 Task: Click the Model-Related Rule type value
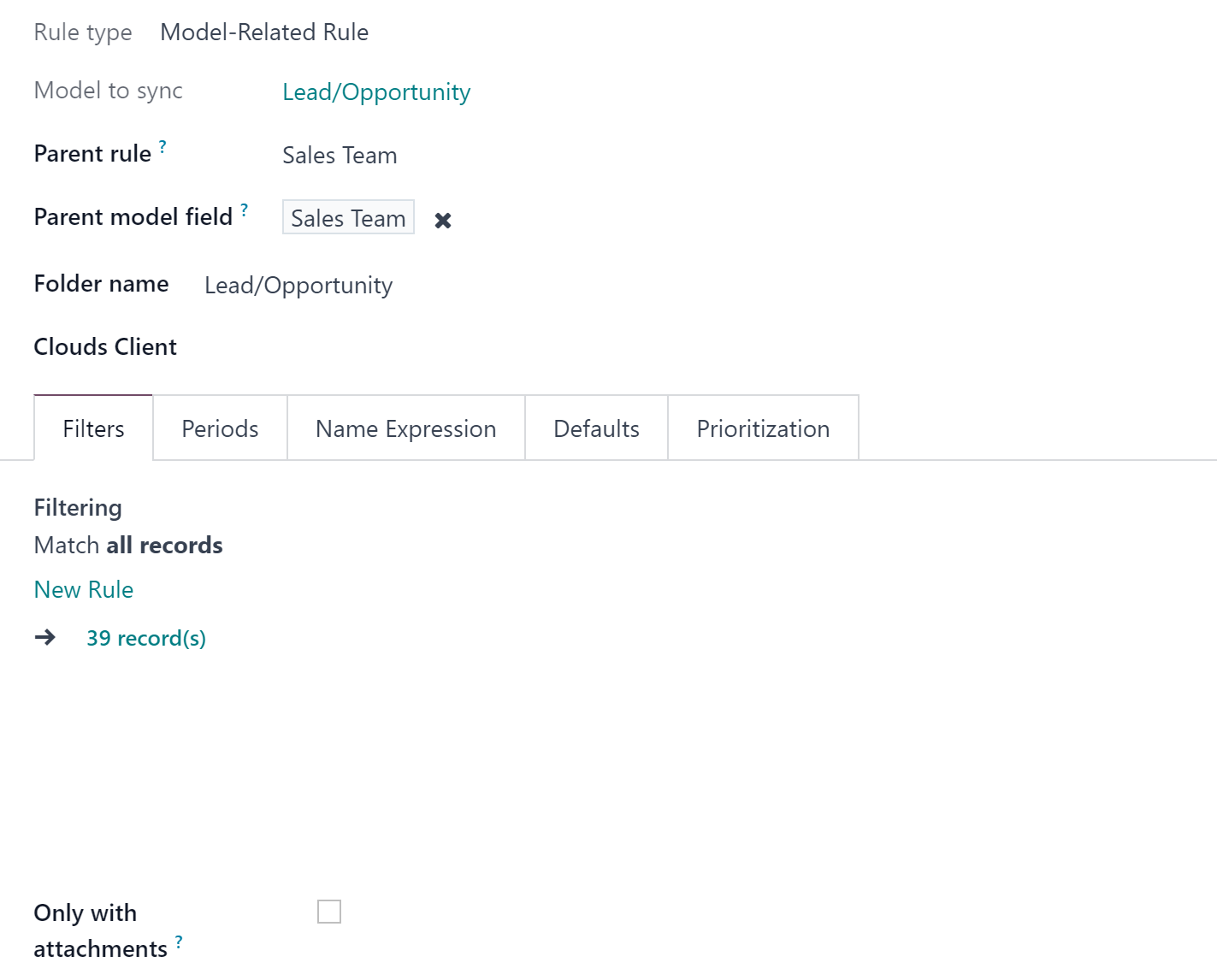click(x=264, y=32)
